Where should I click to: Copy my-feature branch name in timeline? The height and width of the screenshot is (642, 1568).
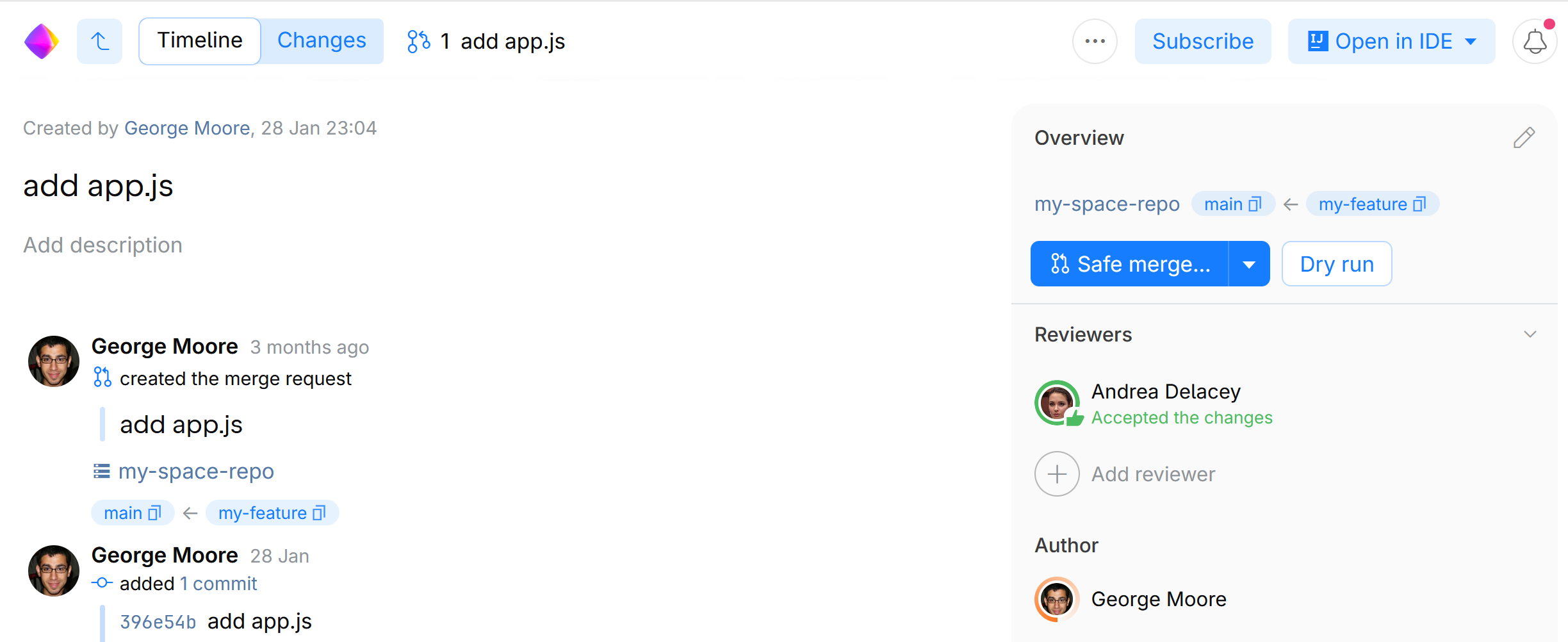[x=319, y=513]
